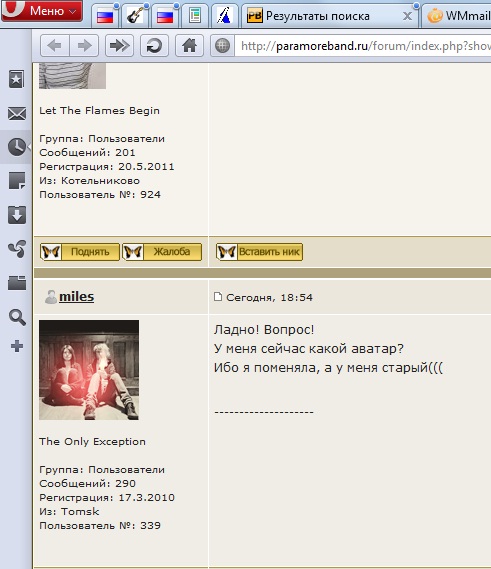Click the Поднять button
The image size is (491, 569).
tap(79, 252)
